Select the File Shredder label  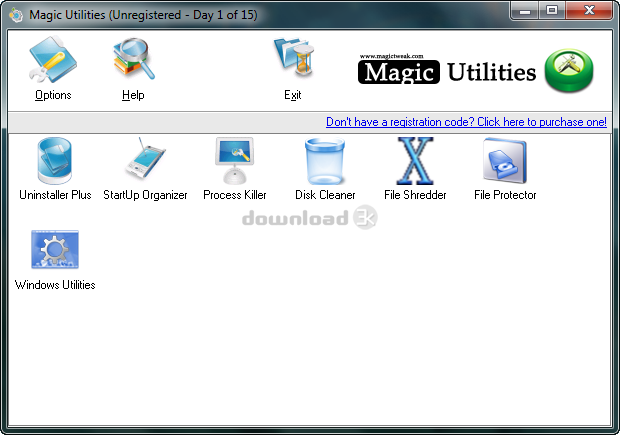[415, 195]
